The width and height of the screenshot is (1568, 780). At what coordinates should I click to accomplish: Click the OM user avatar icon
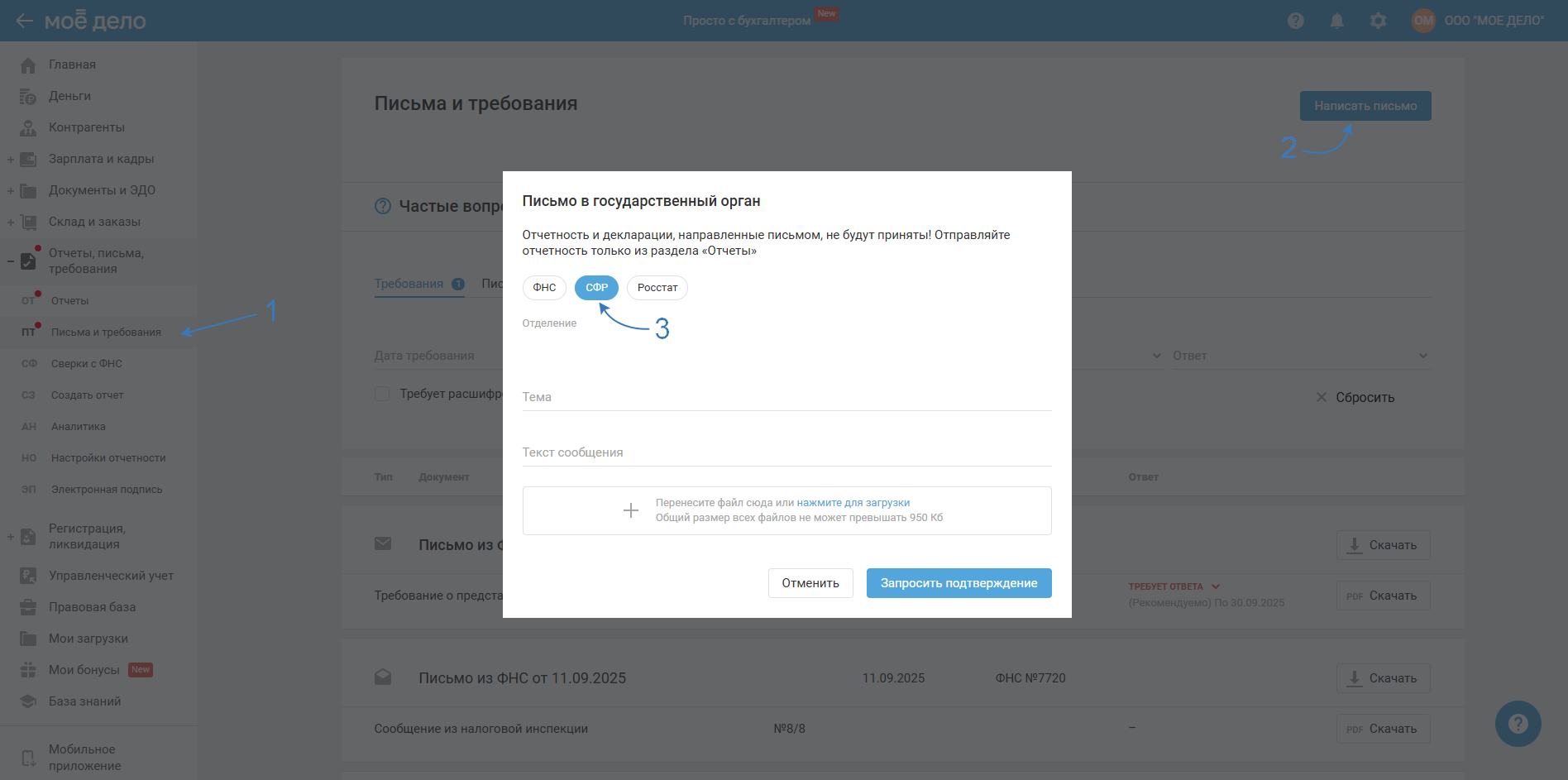pyautogui.click(x=1423, y=21)
